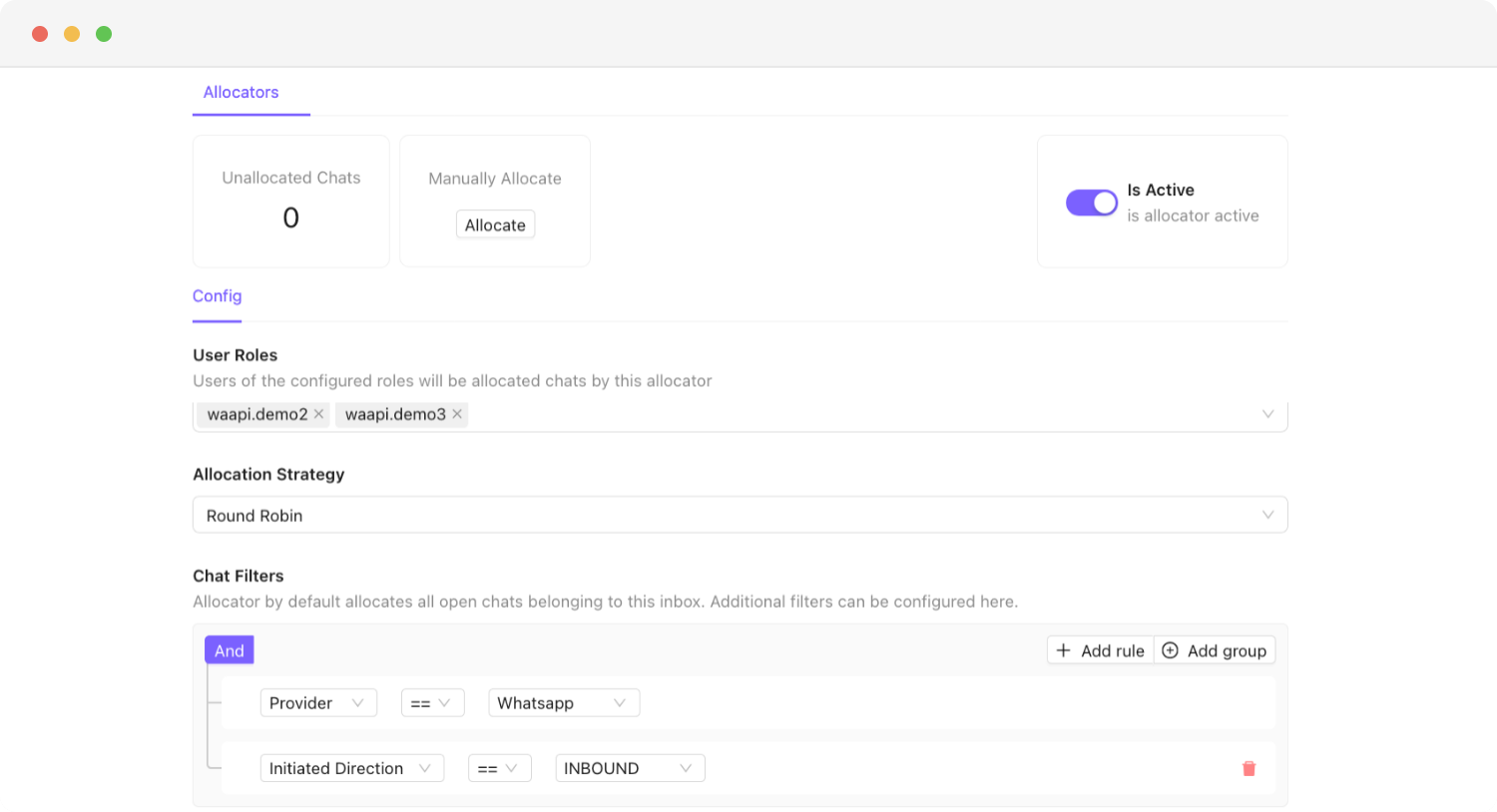Screen dimensions: 1497x812
Task: Click the And group condition button
Action: [230, 650]
